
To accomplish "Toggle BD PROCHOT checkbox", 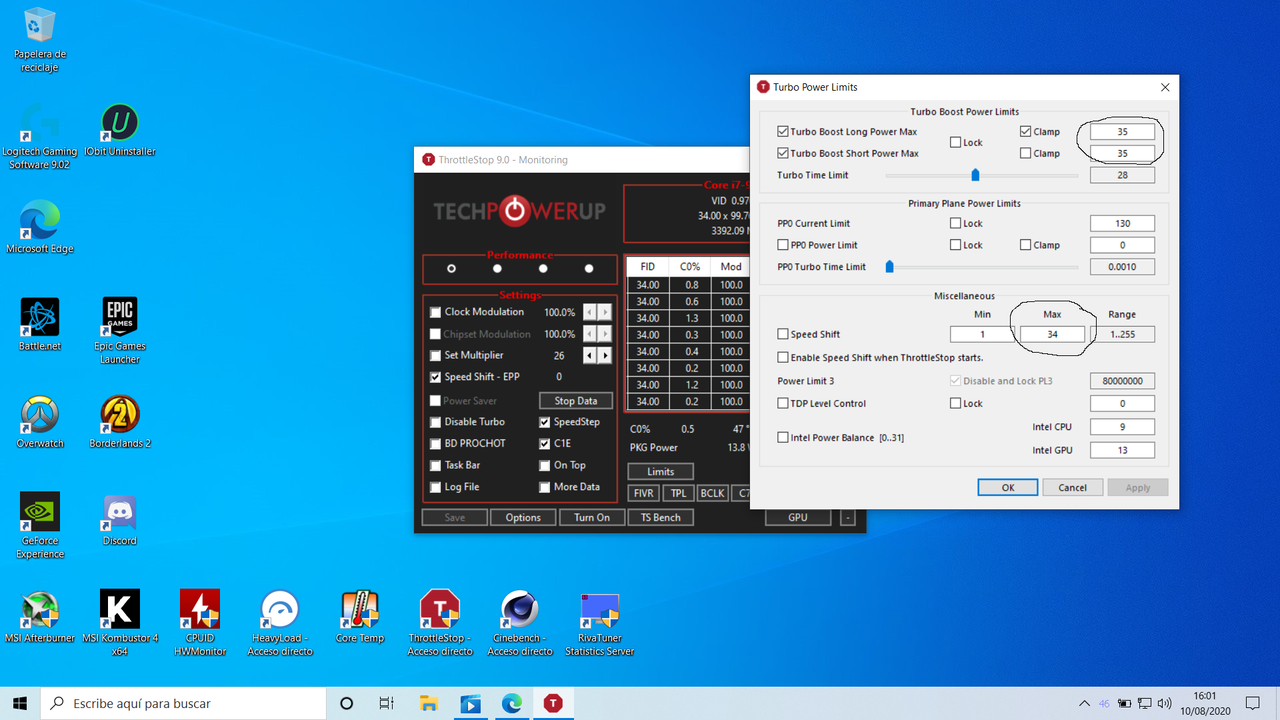I will tap(435, 443).
